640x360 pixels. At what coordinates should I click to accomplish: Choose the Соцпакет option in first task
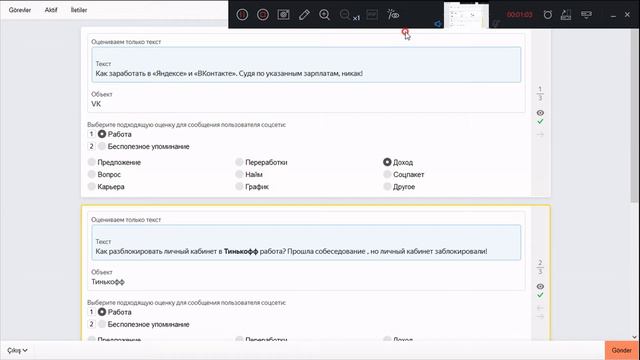(x=387, y=174)
